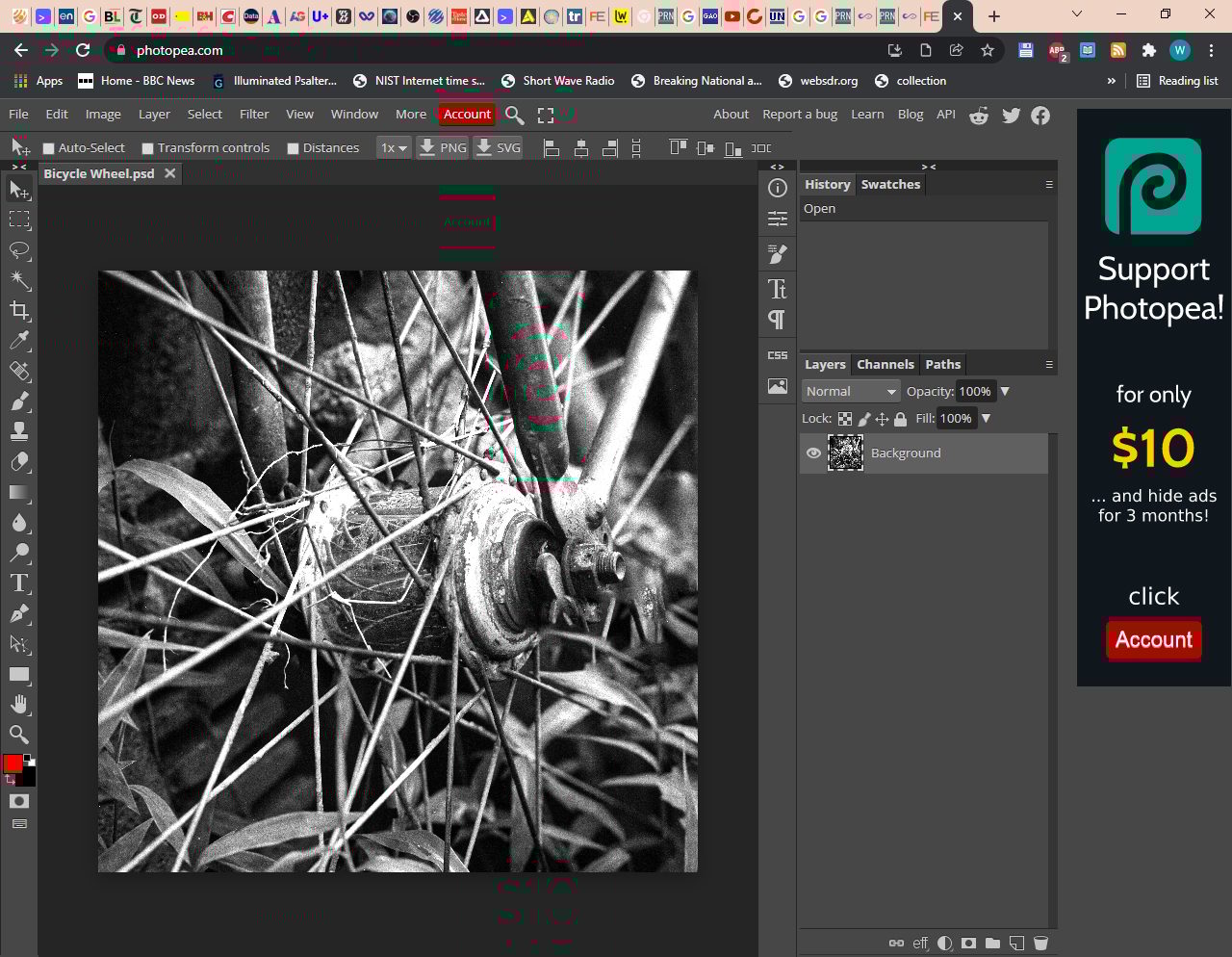Expand the bookmarks overflow chevron
Viewport: 1232px width, 957px height.
click(x=1112, y=81)
